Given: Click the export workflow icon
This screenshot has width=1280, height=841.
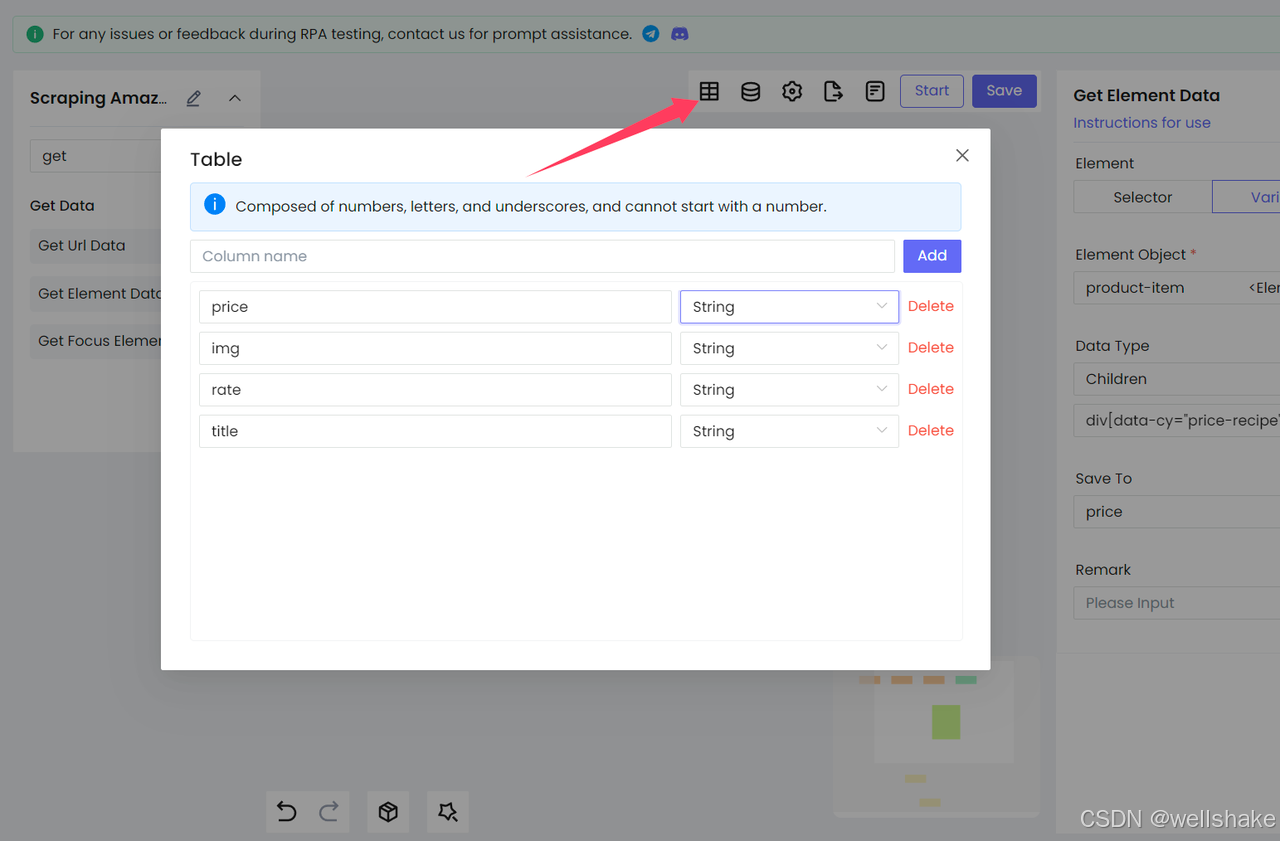Looking at the screenshot, I should (x=833, y=91).
